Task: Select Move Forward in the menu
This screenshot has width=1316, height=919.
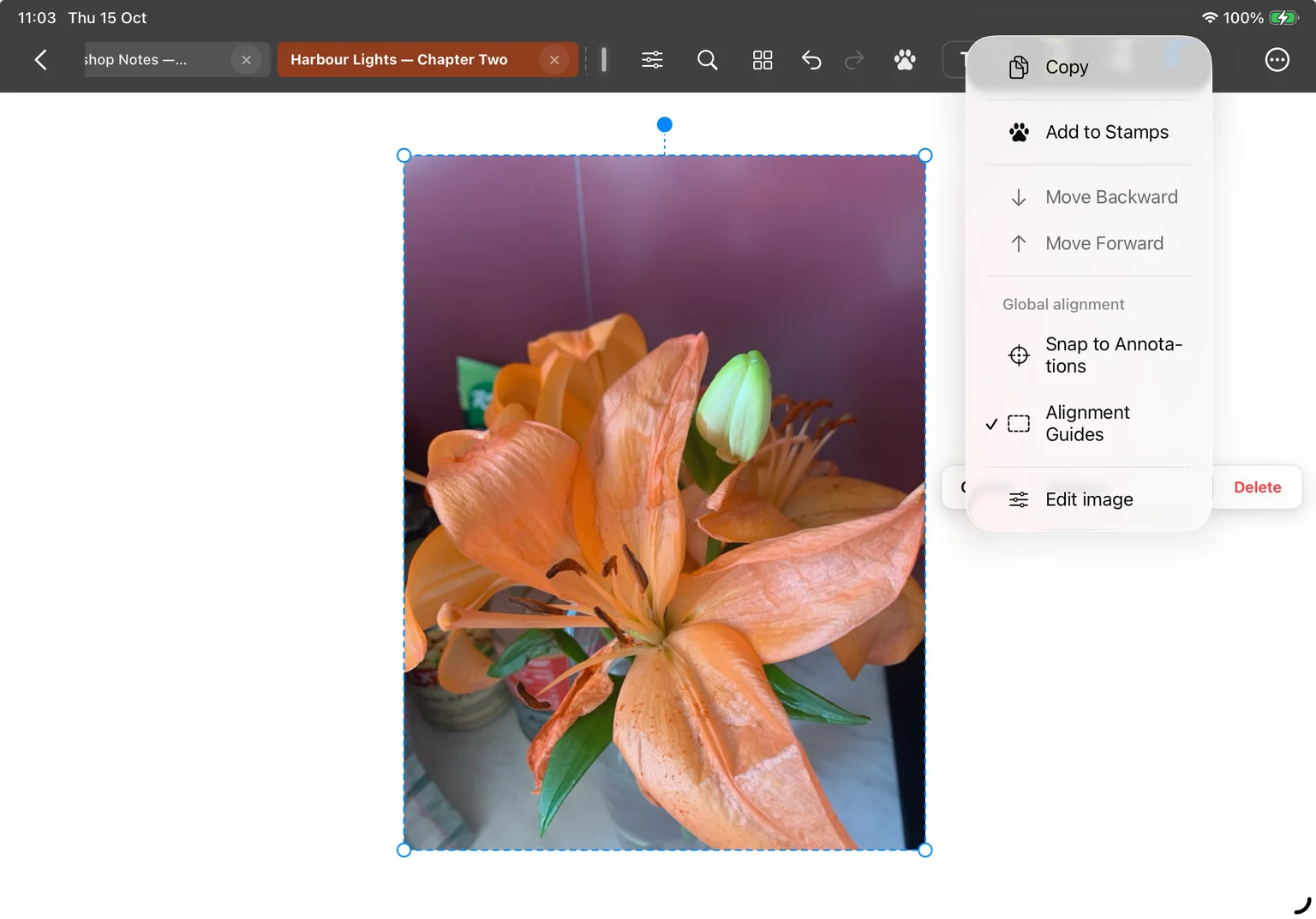Action: (x=1089, y=243)
